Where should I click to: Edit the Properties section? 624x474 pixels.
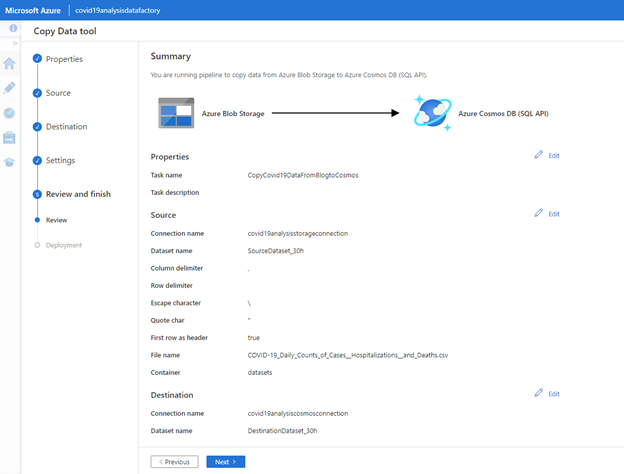point(554,156)
